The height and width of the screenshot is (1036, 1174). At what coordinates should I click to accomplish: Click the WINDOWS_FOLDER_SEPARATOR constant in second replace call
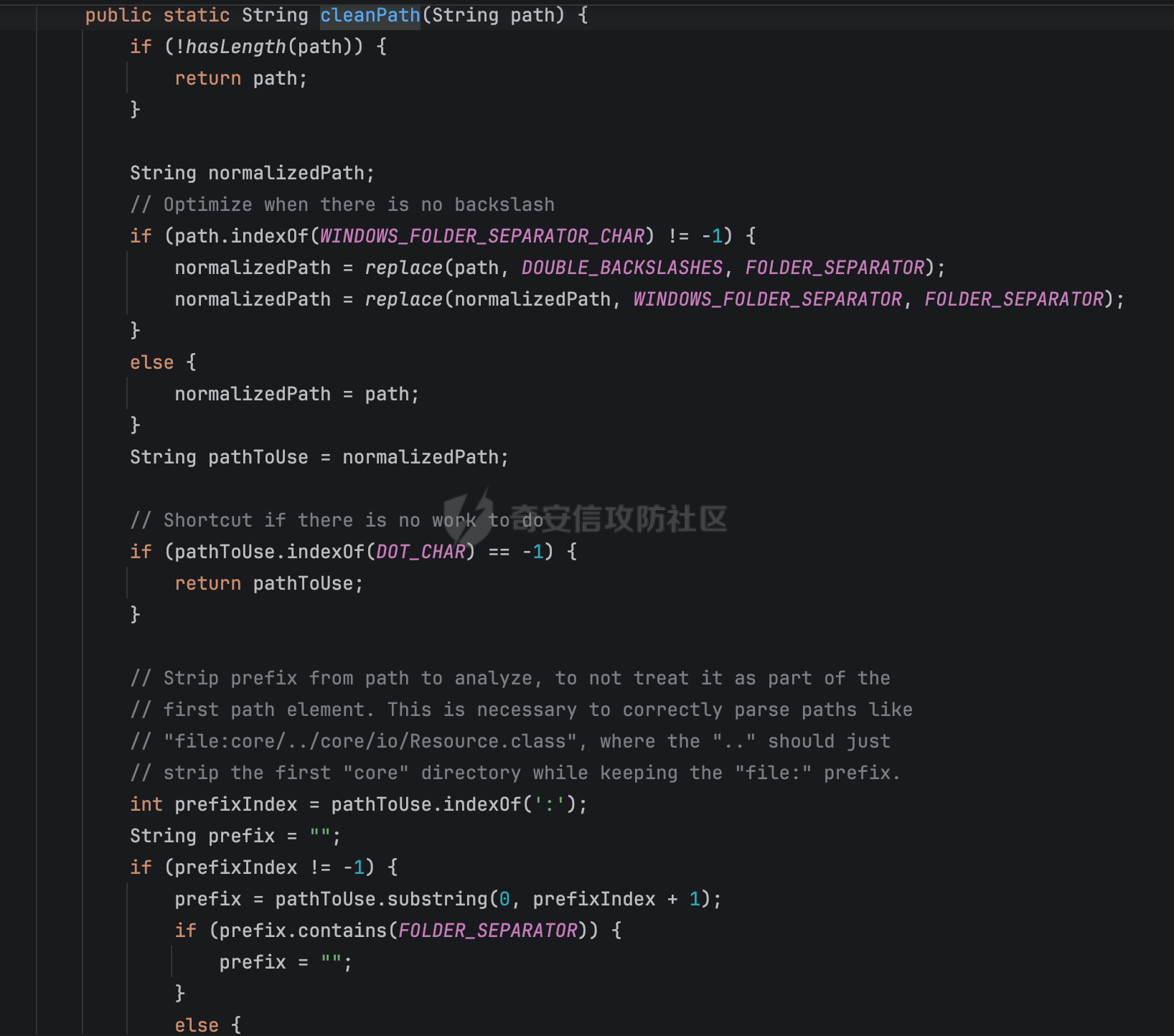(767, 299)
